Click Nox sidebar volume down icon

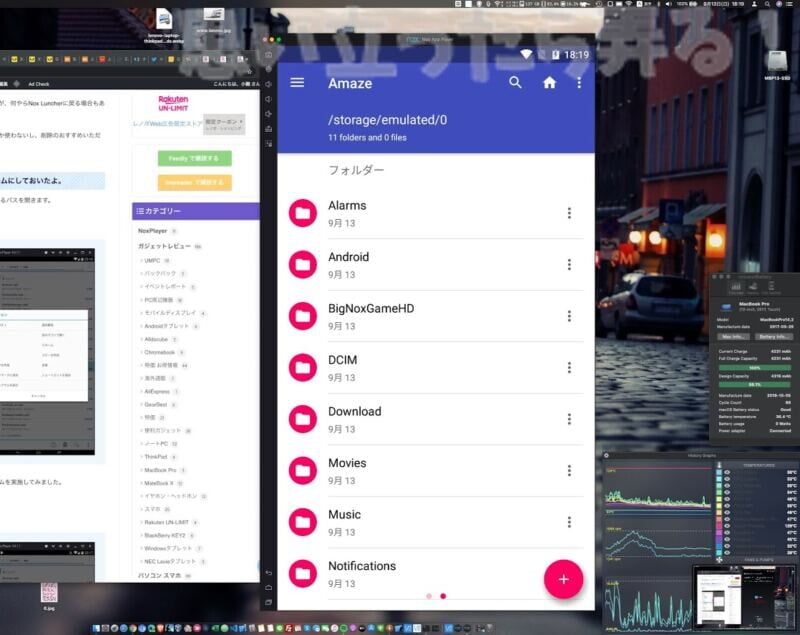(268, 99)
